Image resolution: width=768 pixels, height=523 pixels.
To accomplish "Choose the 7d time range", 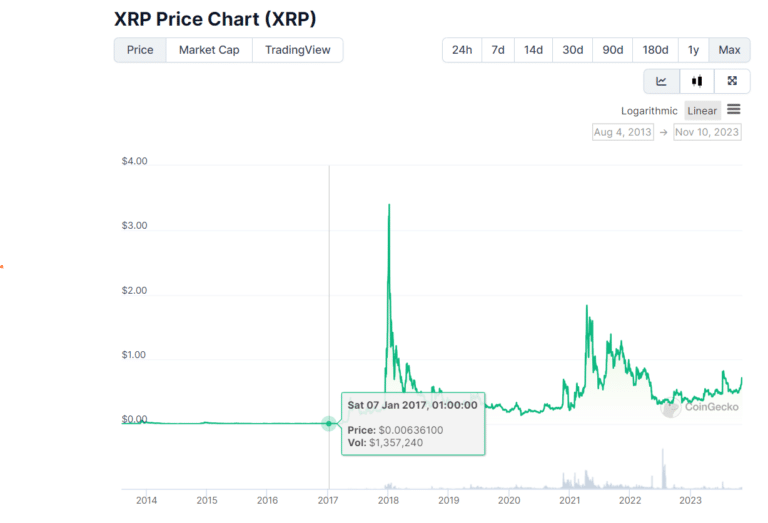I will (x=498, y=50).
